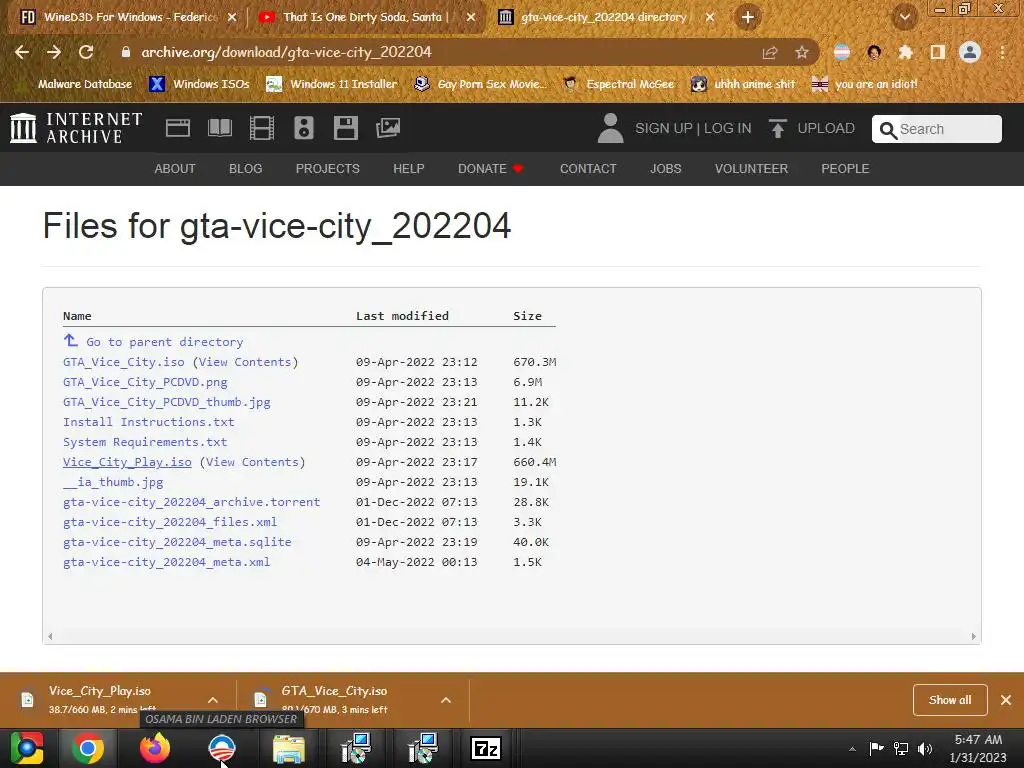Download GTA_Vice_City.iso file
The image size is (1024, 768).
(123, 362)
